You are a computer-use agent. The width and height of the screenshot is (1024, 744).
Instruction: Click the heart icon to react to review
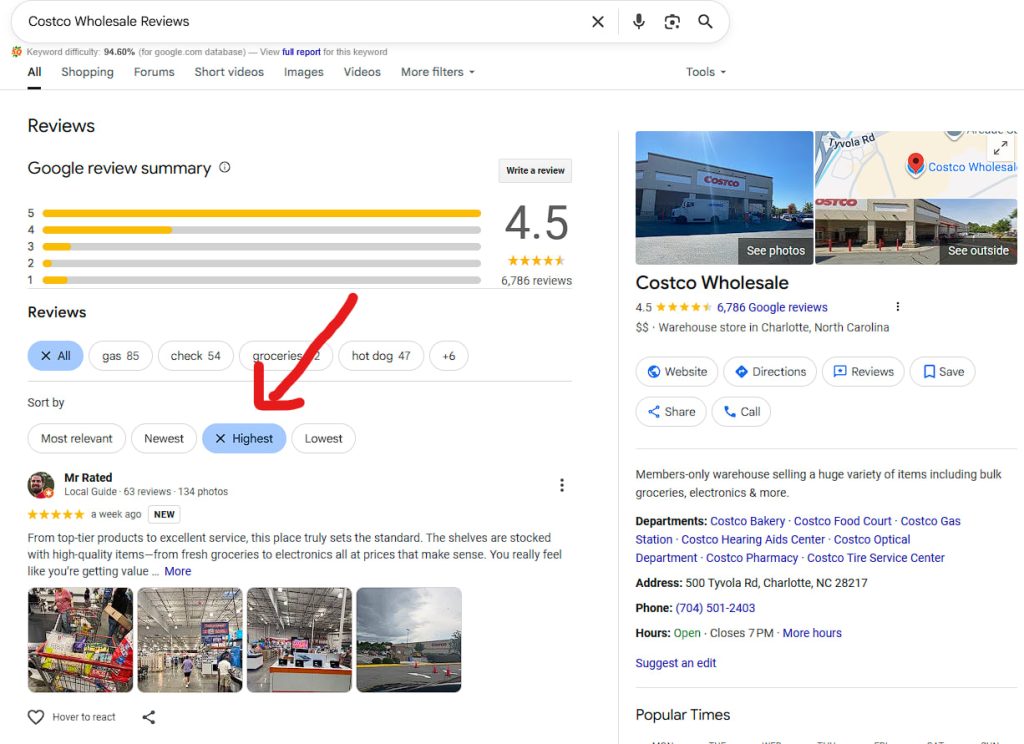point(36,717)
